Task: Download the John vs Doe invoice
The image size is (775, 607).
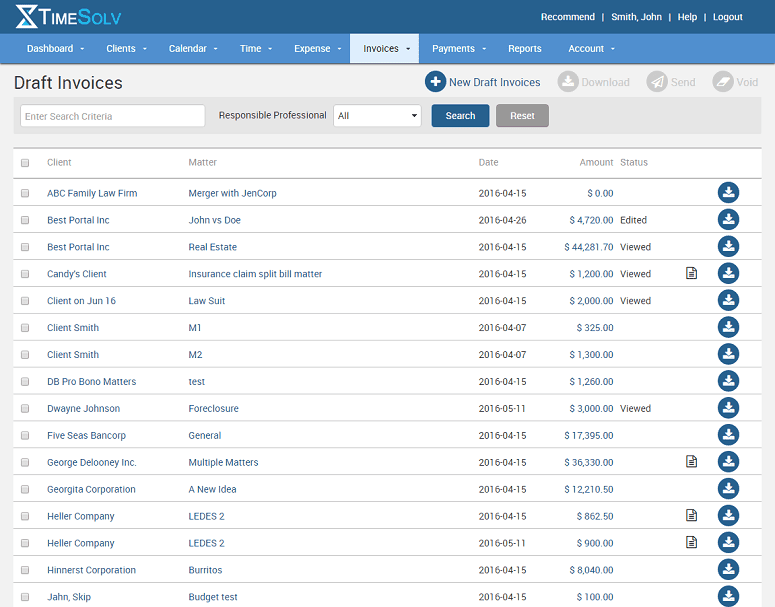Action: click(x=728, y=219)
